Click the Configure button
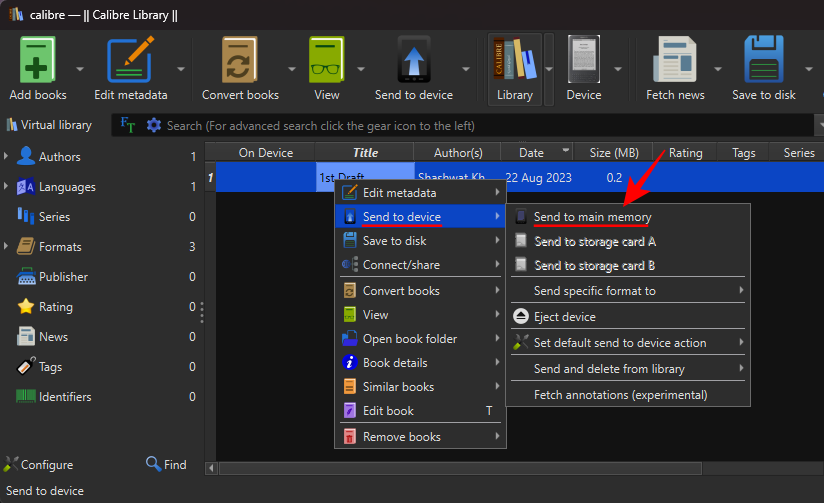 tap(38, 465)
